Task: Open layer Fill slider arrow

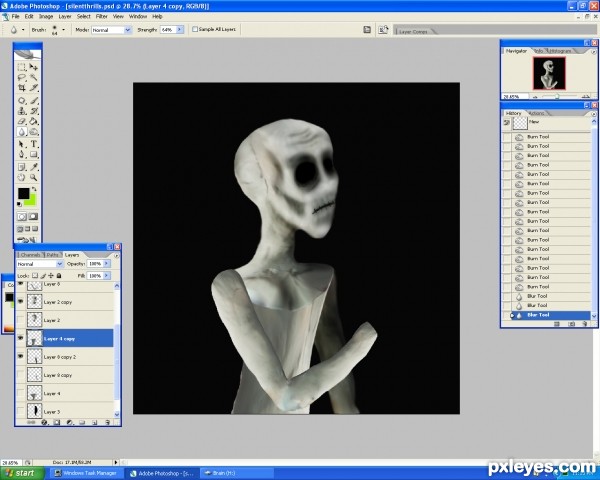Action: coord(106,276)
